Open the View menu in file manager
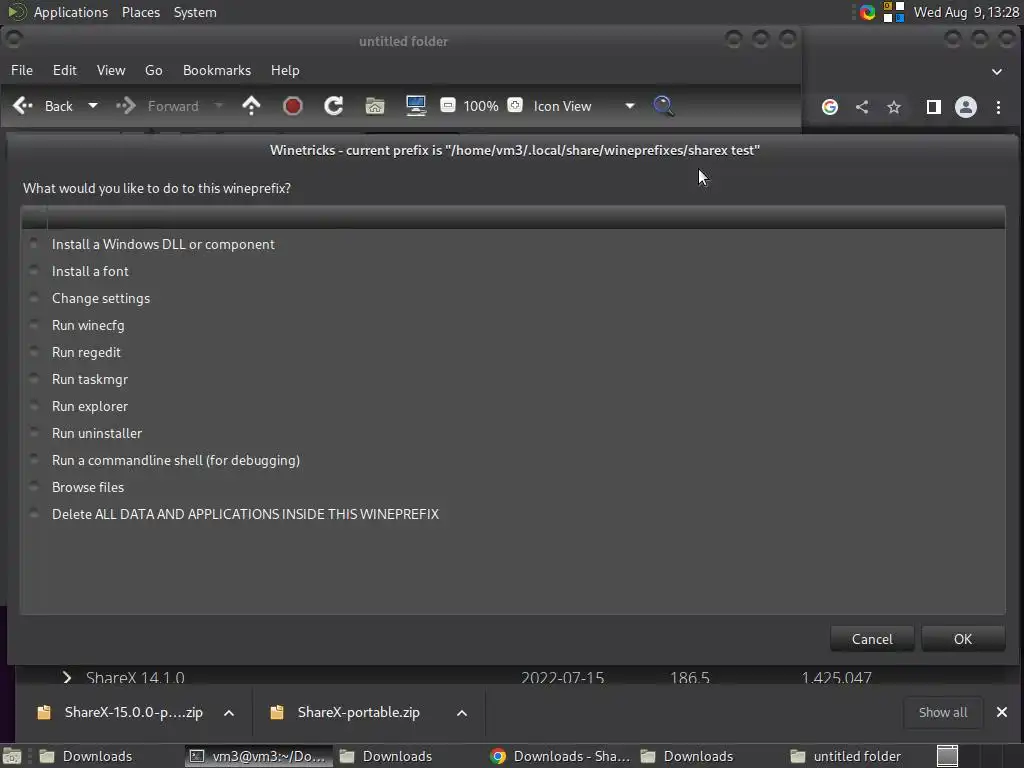 pyautogui.click(x=111, y=70)
